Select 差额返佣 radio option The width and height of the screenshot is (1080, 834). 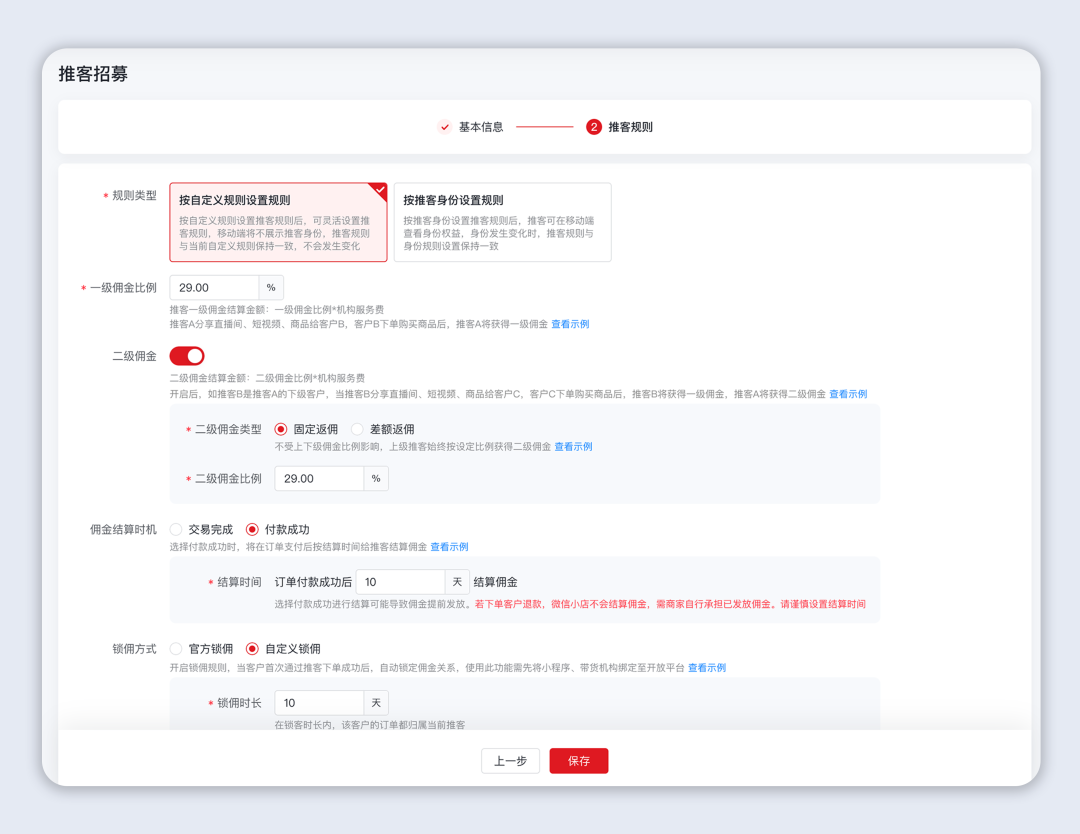pos(357,429)
